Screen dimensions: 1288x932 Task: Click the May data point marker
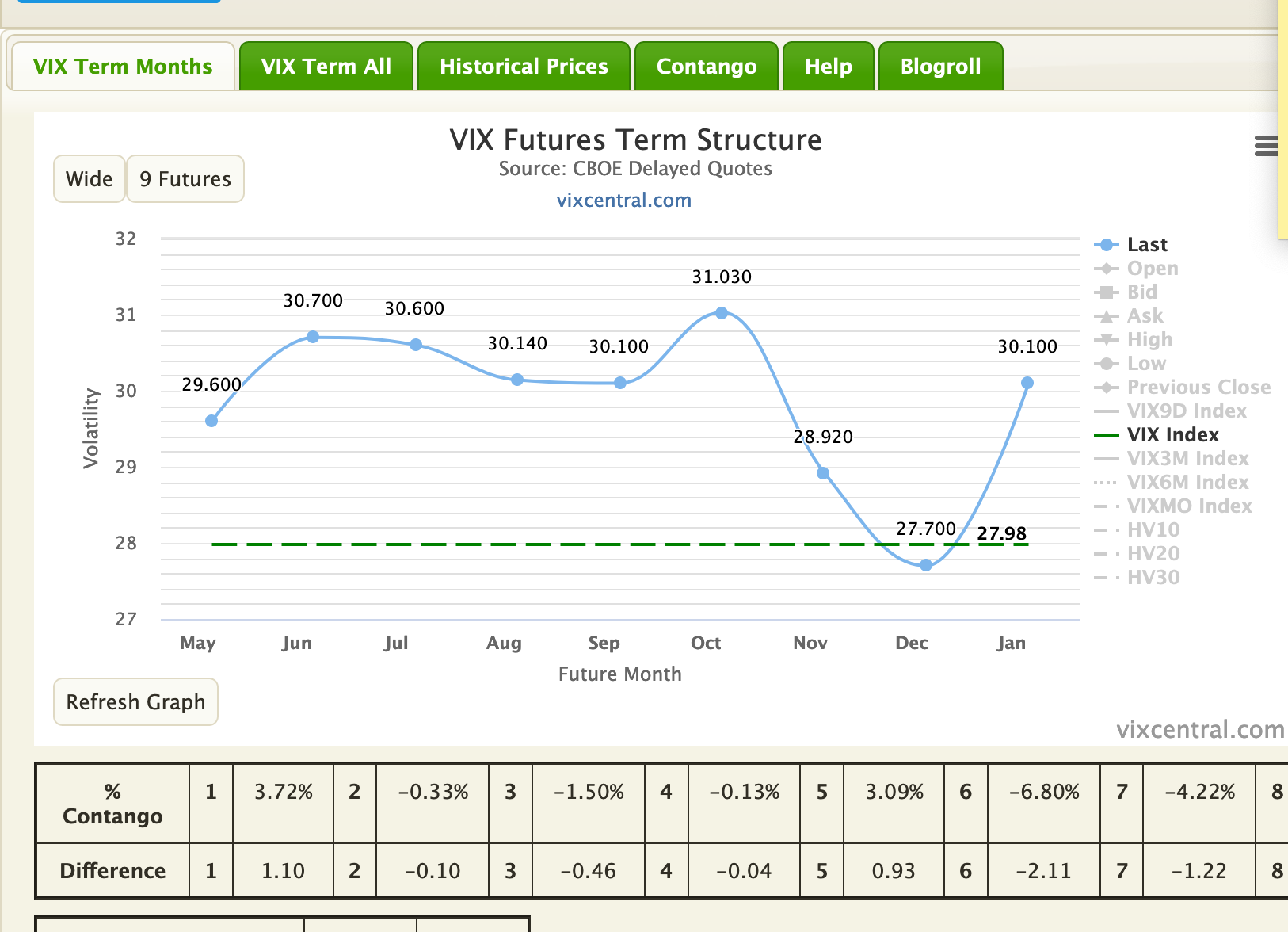click(x=211, y=421)
